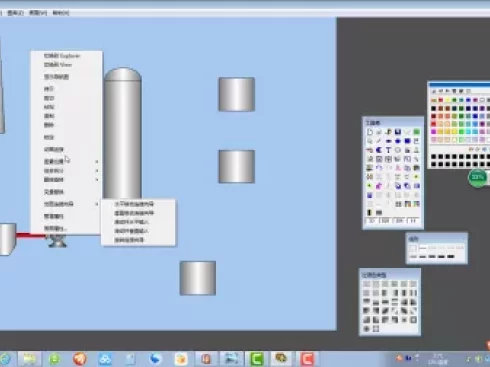Open the green C application on taskbar
490x367 pixels.
click(257, 359)
